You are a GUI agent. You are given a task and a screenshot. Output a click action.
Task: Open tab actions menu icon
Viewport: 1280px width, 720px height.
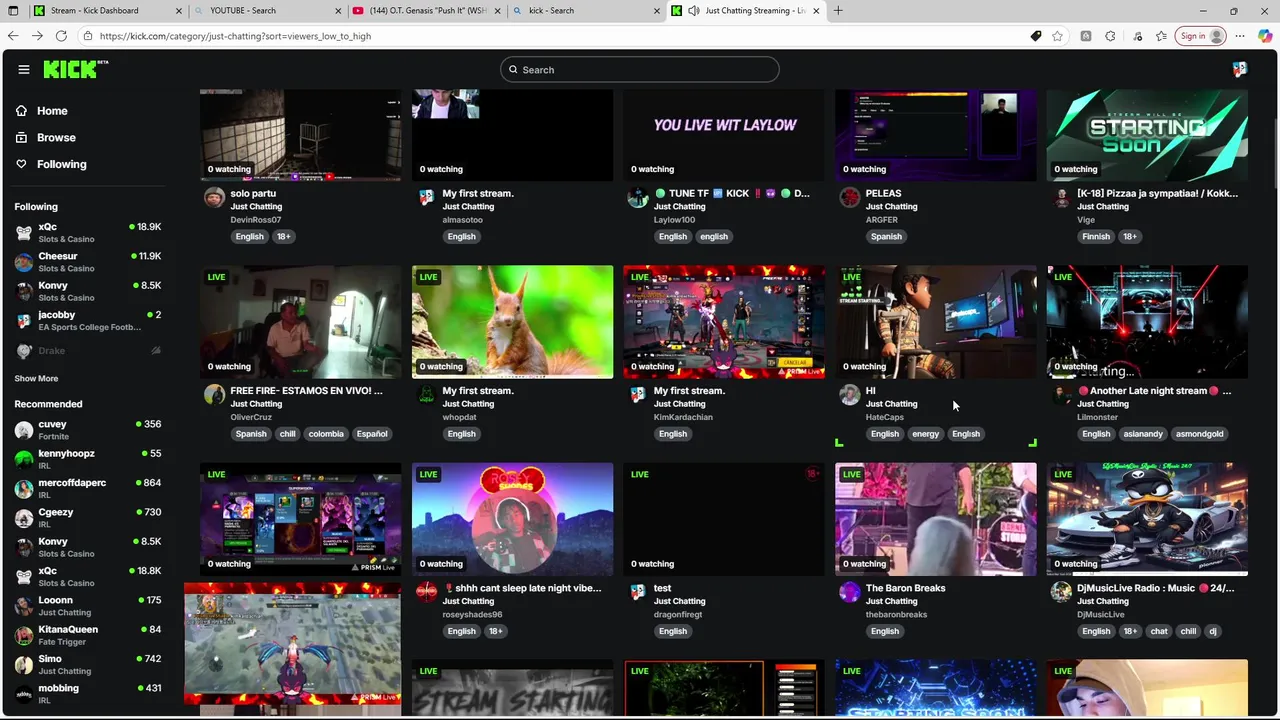point(13,11)
